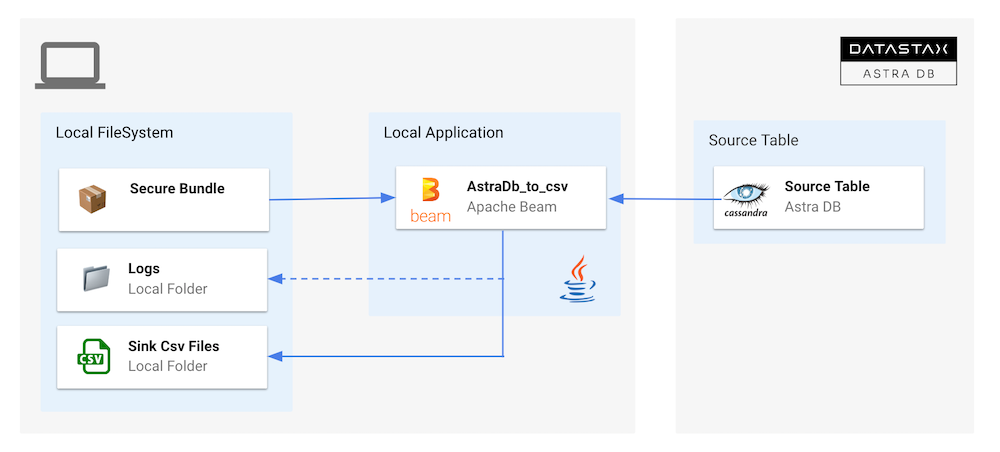Viewport: 1000px width, 452px height.
Task: Click the DataStax Astra DB logo
Action: coord(899,61)
